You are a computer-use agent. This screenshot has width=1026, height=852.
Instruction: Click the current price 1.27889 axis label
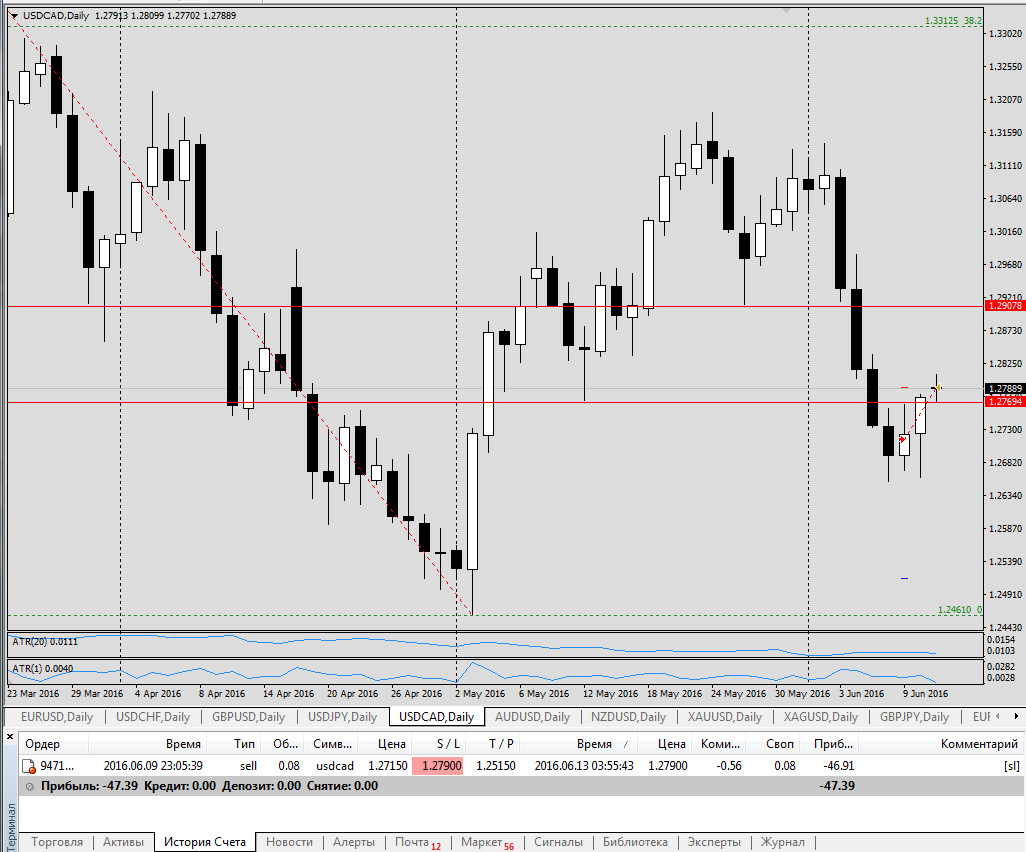(x=1004, y=389)
